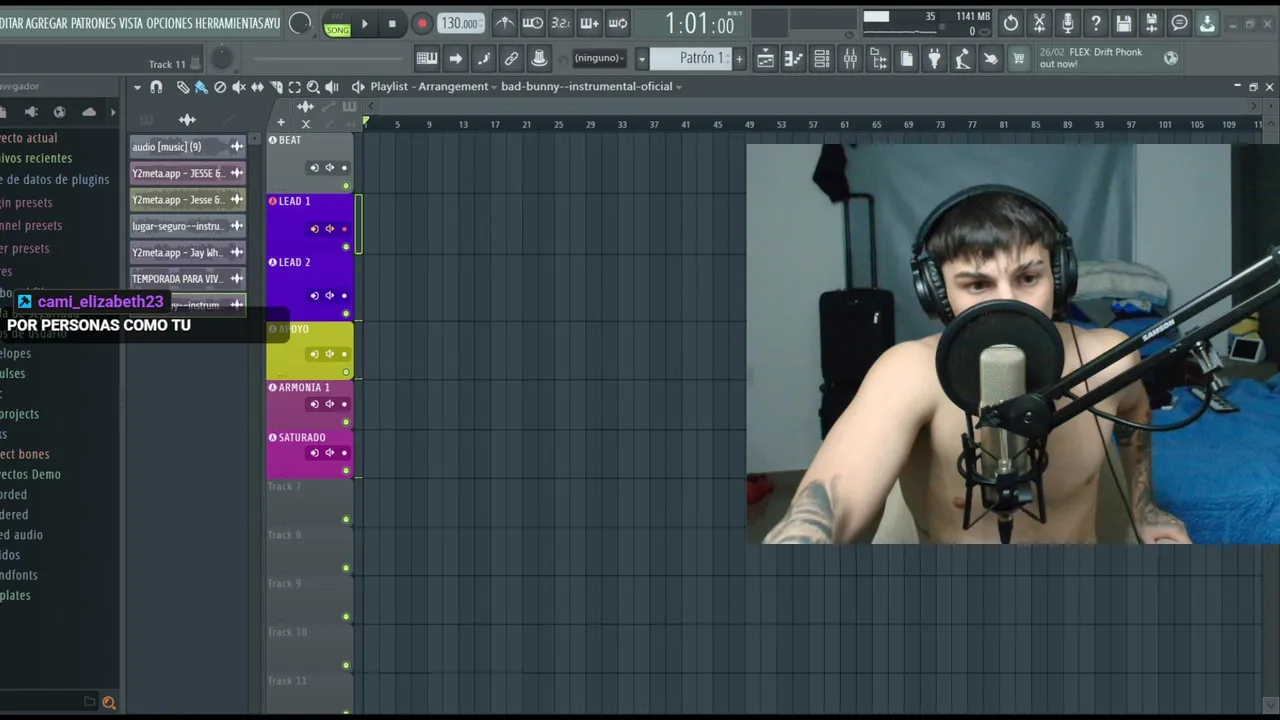Open the content library cart icon
Image resolution: width=1280 pixels, height=720 pixels.
tap(1018, 59)
